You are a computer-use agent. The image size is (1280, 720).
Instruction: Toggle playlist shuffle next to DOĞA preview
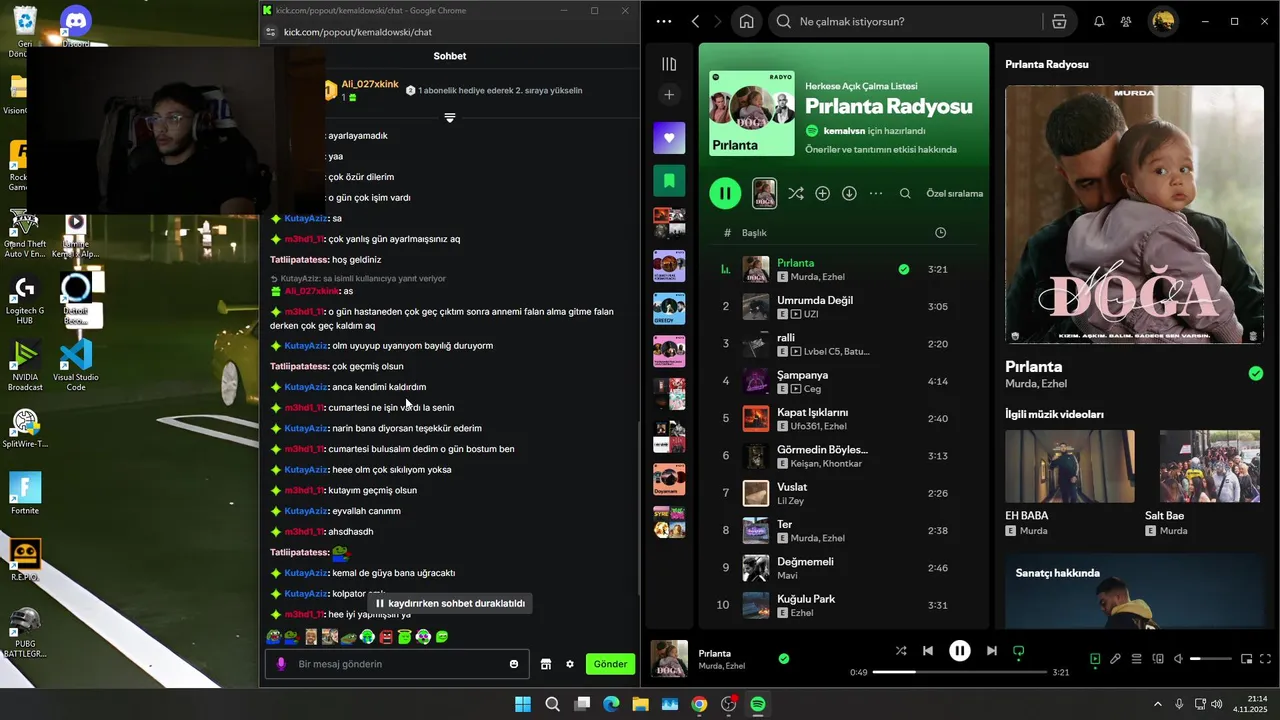(795, 194)
